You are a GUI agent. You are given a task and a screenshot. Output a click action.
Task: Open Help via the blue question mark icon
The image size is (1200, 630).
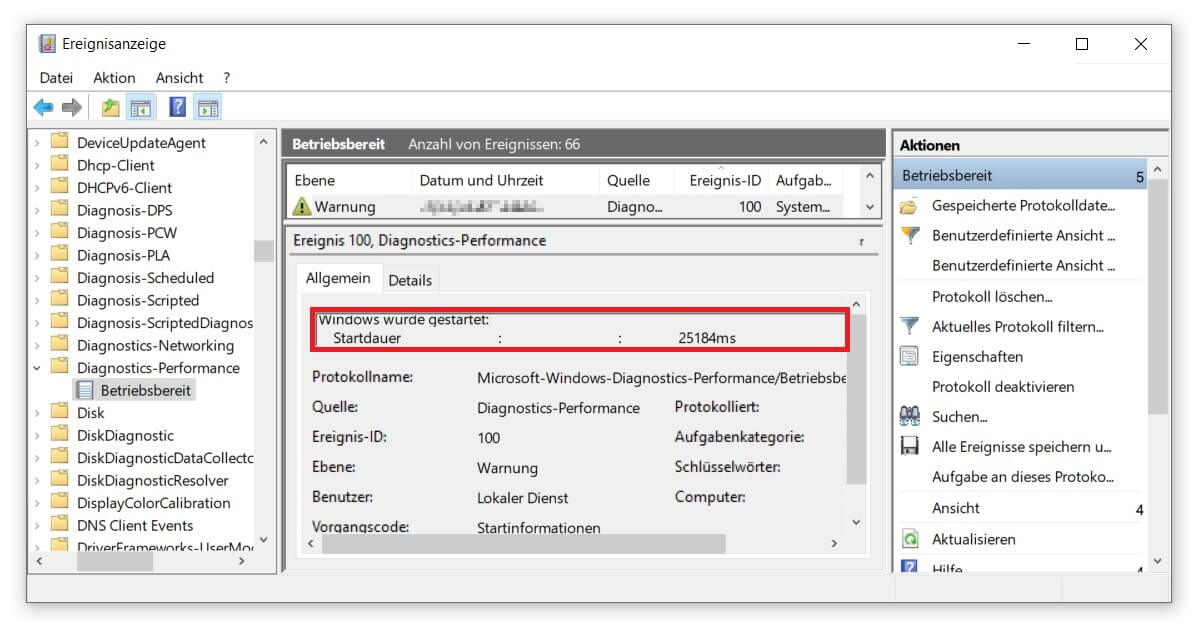click(x=178, y=107)
